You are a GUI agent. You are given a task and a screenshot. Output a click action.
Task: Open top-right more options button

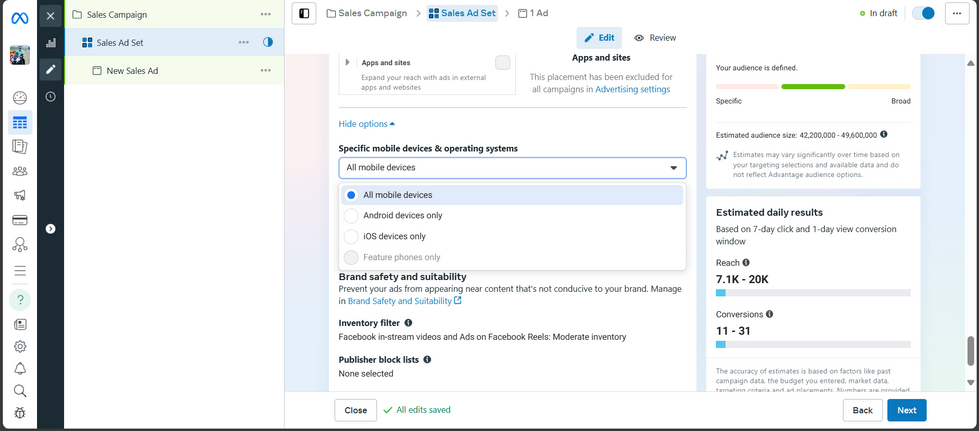[957, 13]
